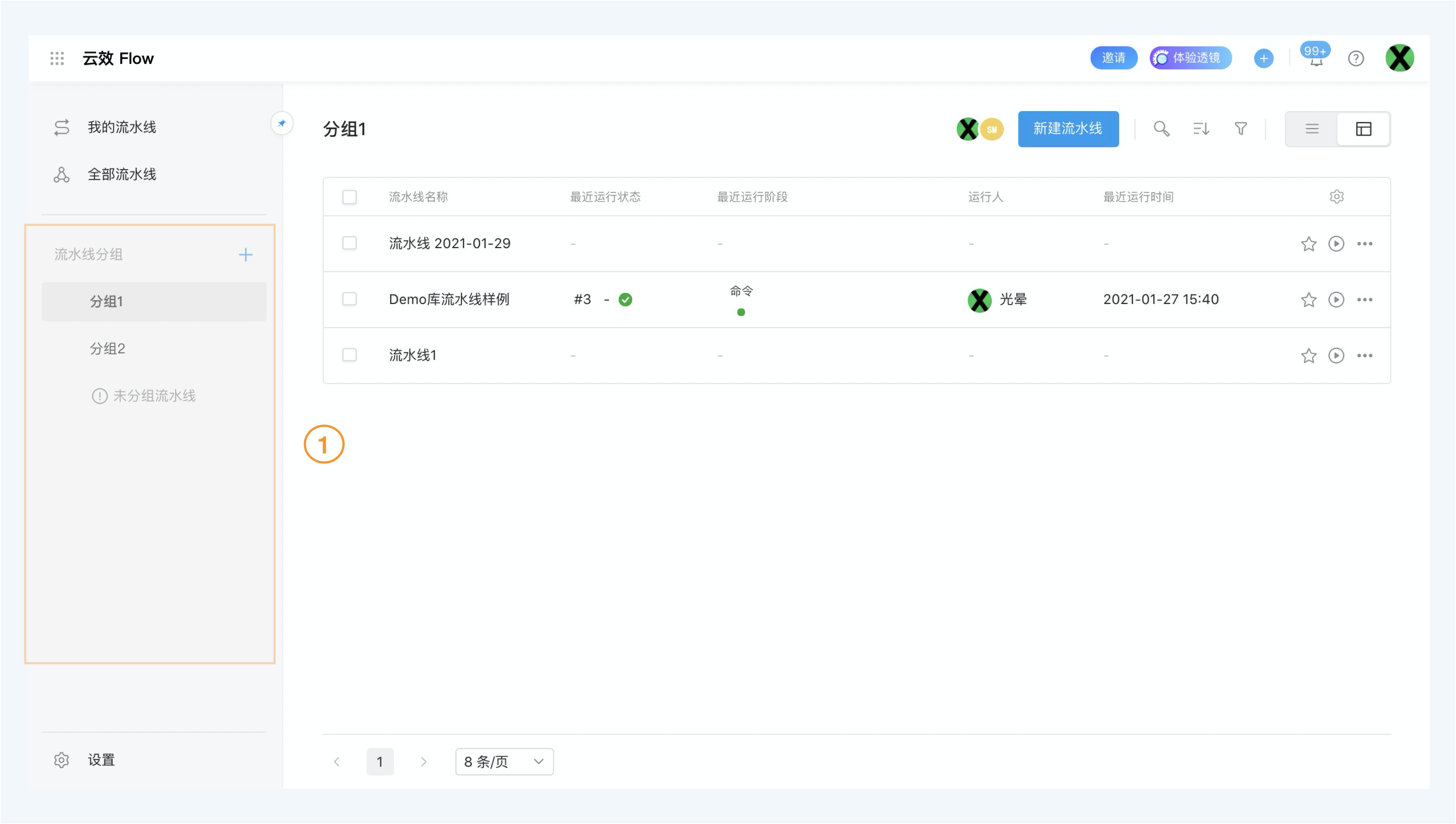1456x824 pixels.
Task: Click the green success status icon
Action: pyautogui.click(x=625, y=299)
